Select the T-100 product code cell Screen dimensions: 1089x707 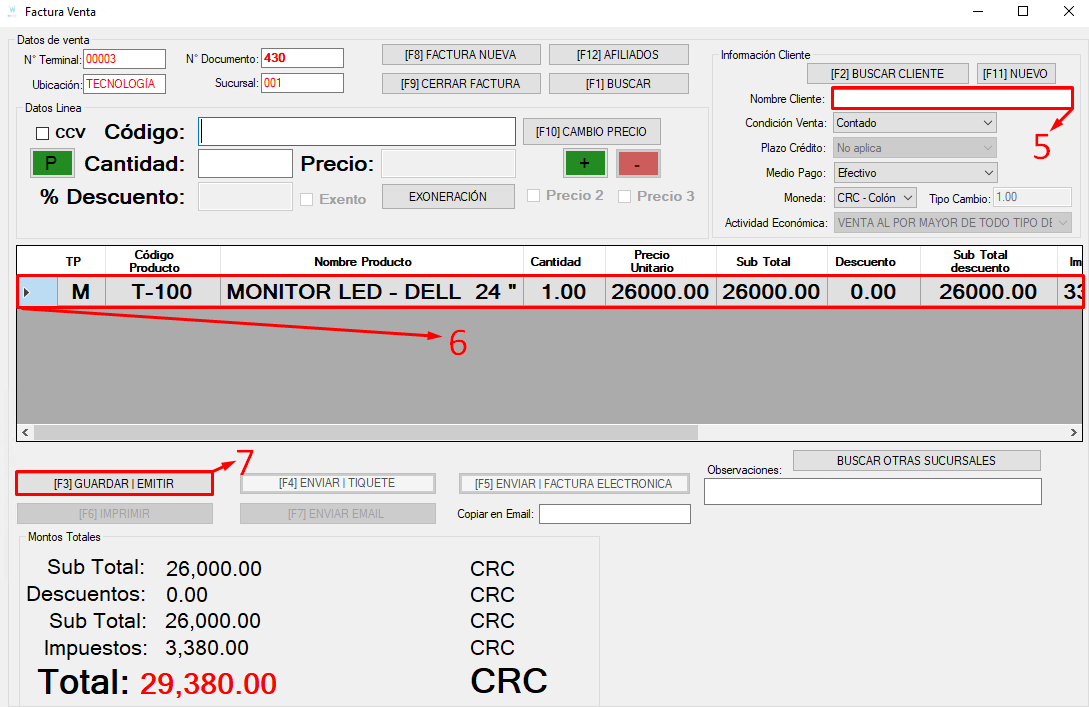point(163,292)
